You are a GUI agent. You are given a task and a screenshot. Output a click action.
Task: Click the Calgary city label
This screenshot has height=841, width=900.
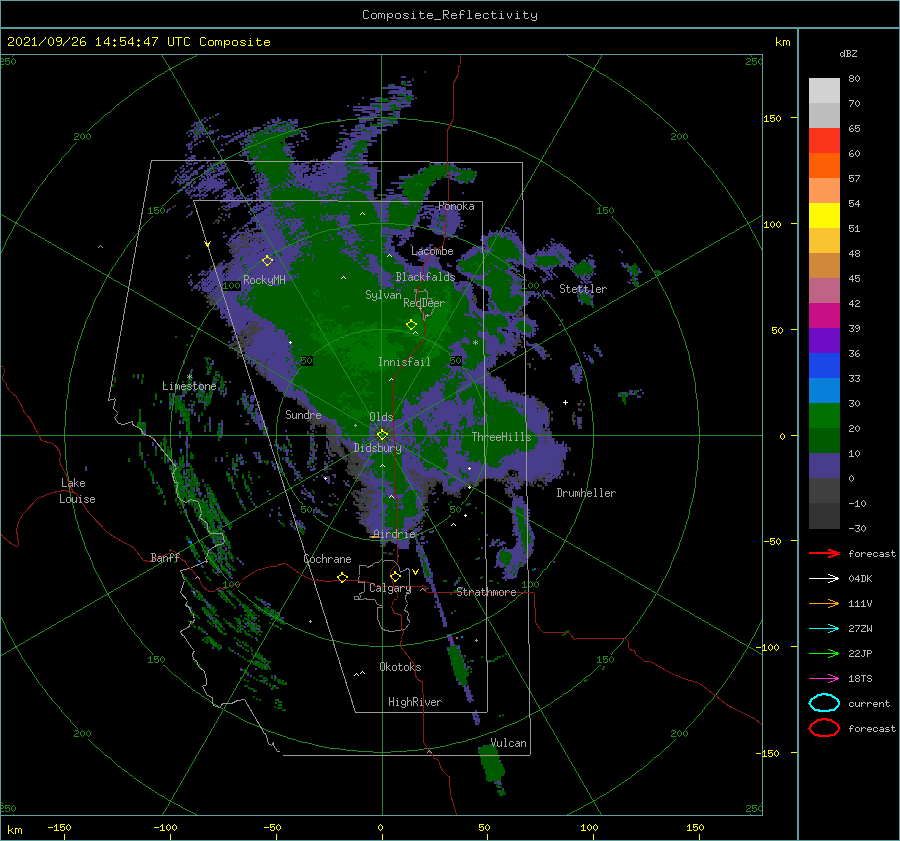390,588
